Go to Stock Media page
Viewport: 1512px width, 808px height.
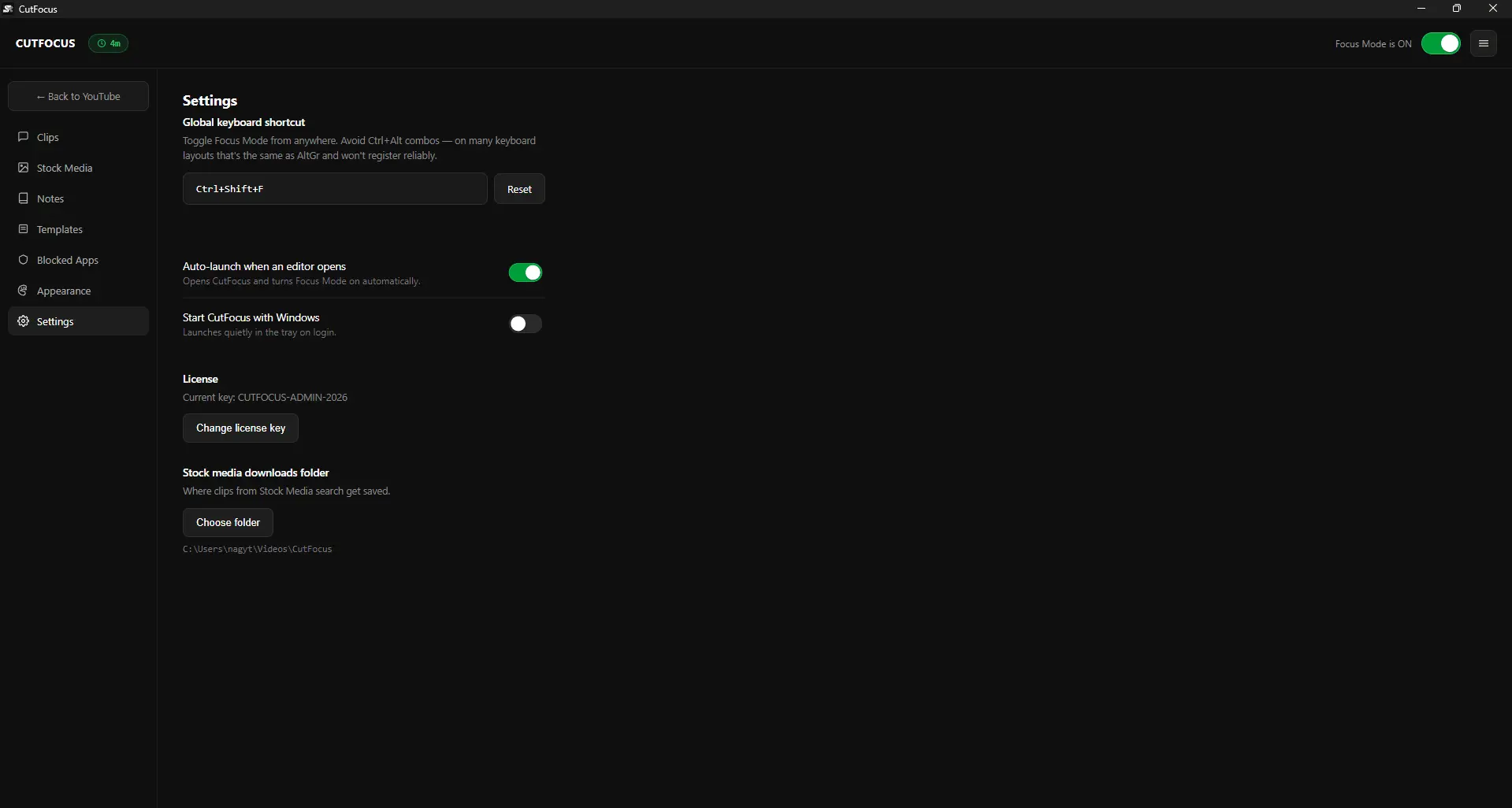coord(78,168)
